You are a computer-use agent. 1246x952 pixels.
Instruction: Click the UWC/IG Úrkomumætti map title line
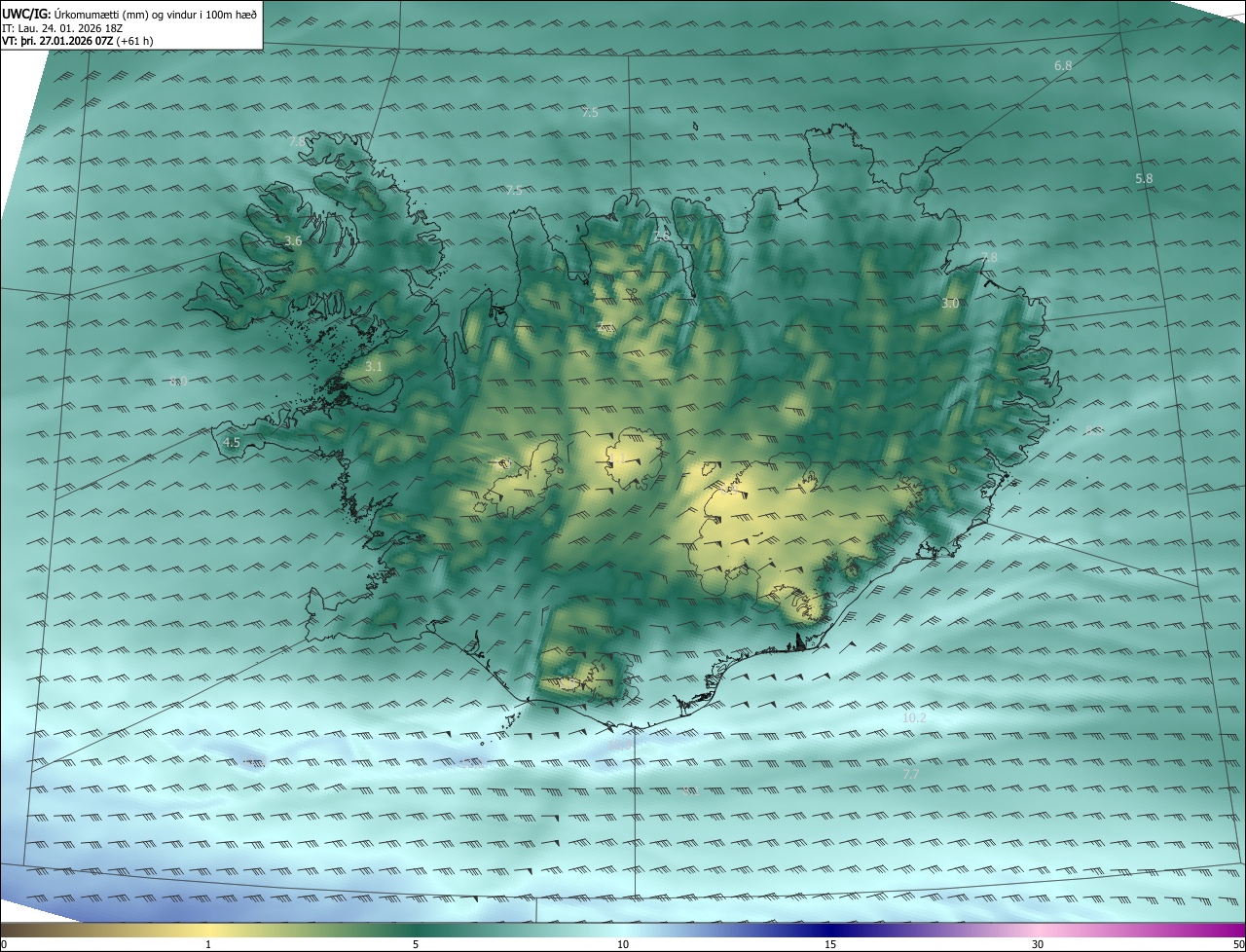pos(129,14)
